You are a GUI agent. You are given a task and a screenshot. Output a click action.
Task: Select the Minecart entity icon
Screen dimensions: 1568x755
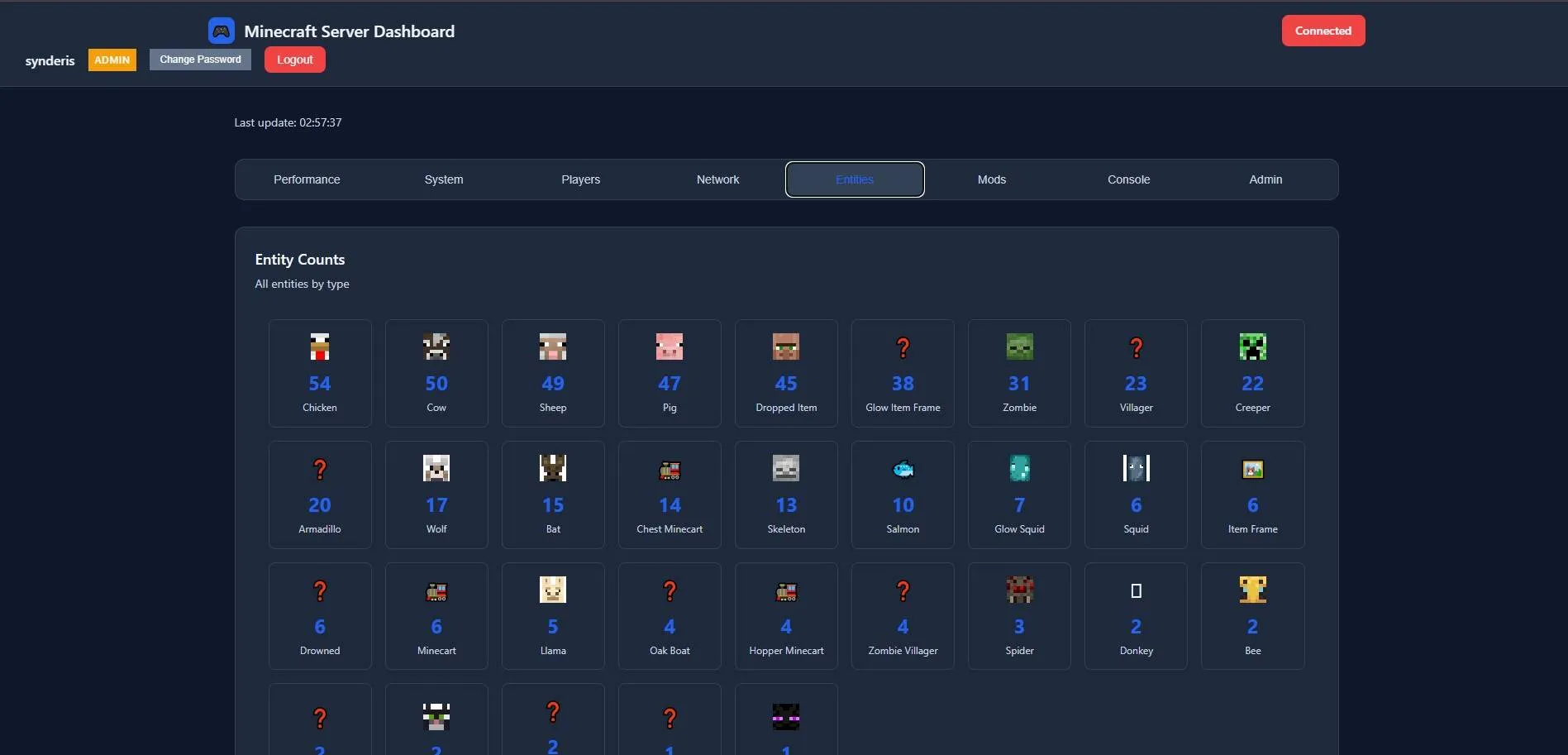click(436, 591)
